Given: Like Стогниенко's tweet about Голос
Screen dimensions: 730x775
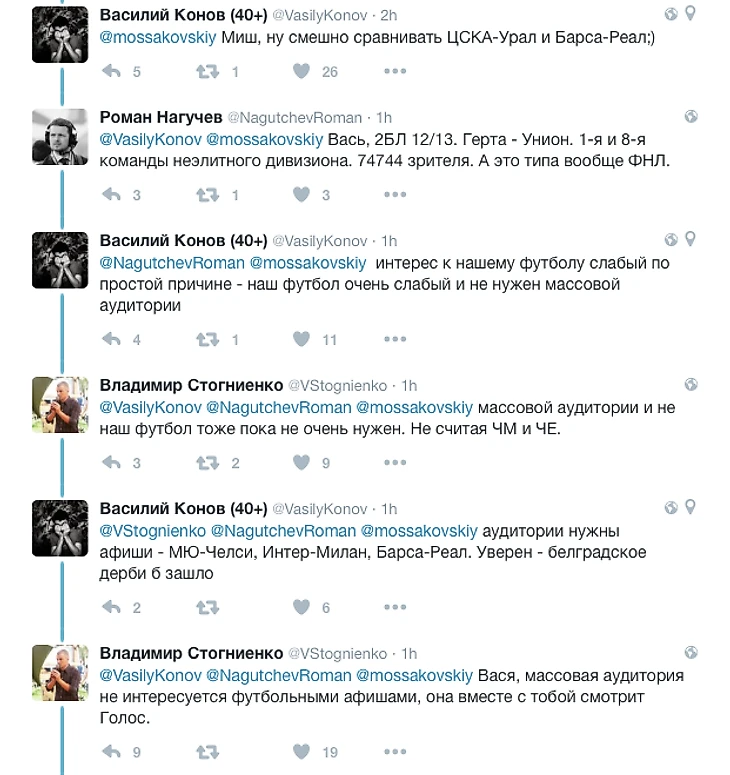Looking at the screenshot, I should (301, 752).
